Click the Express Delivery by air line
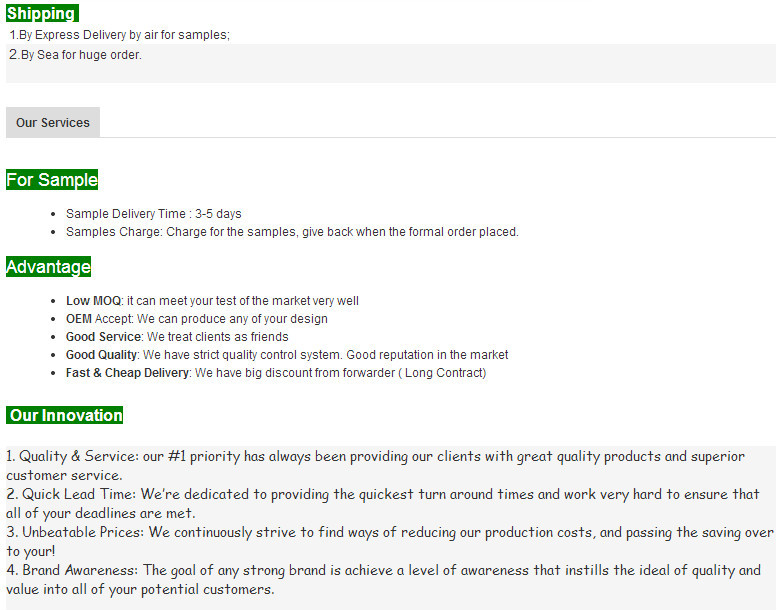This screenshot has width=777, height=610. [x=119, y=35]
